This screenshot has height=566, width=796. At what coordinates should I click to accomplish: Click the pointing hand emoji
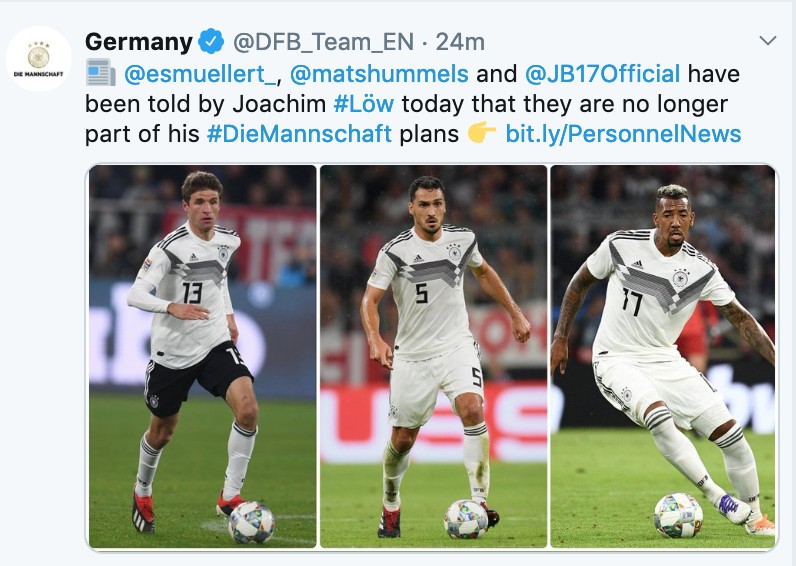482,133
